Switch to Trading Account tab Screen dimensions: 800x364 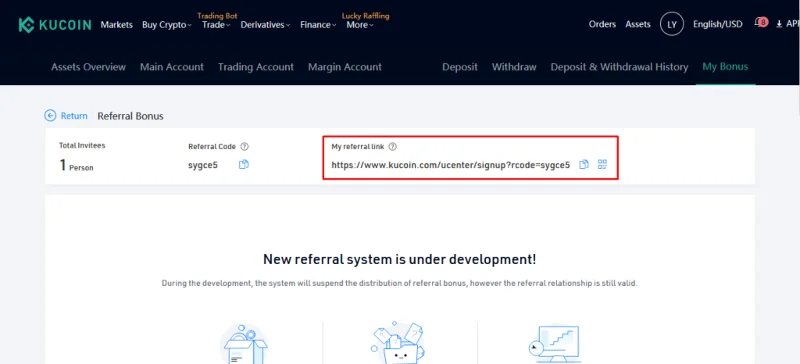256,67
